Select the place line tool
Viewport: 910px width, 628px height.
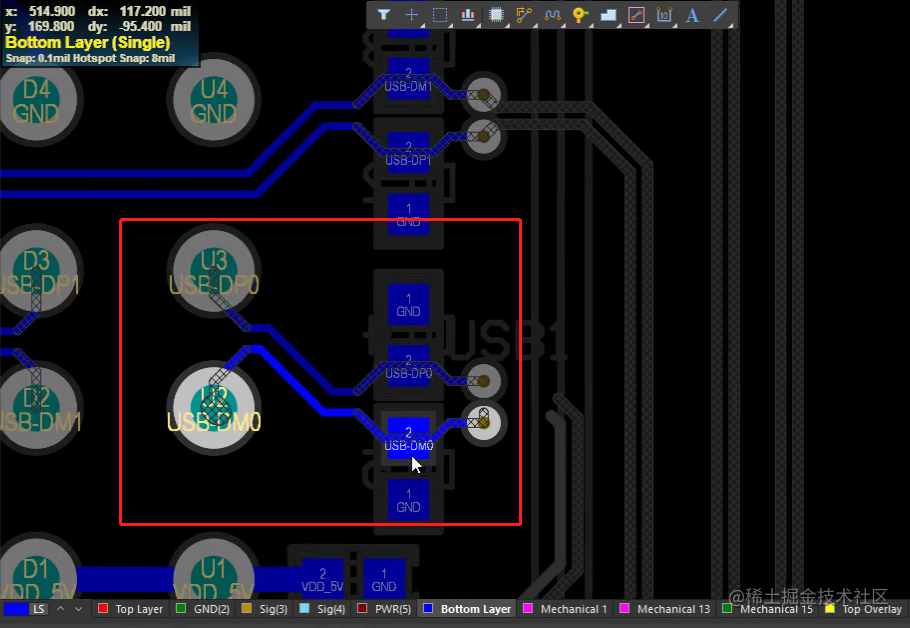[x=720, y=15]
